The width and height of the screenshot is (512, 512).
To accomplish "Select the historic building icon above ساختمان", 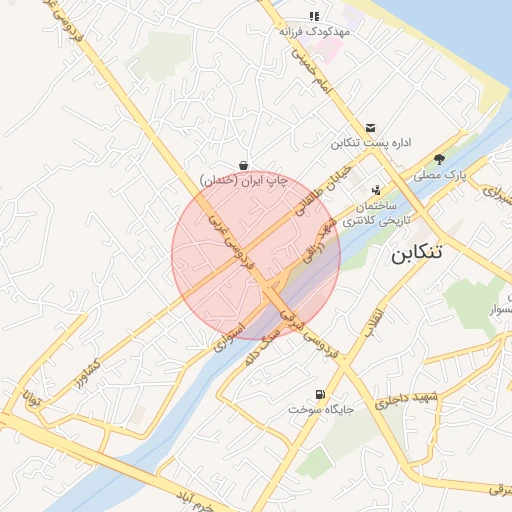I will coord(376,190).
